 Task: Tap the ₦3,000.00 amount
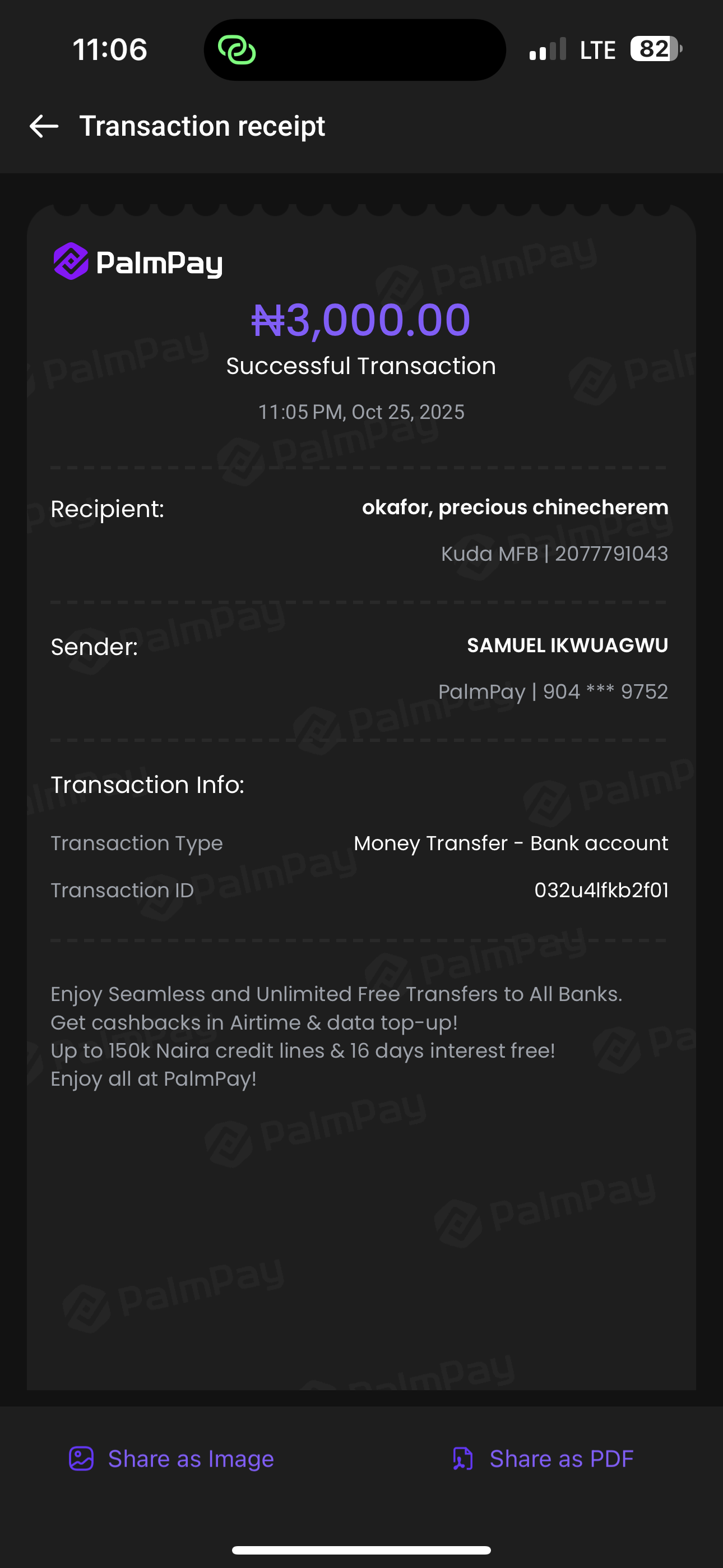tap(361, 320)
